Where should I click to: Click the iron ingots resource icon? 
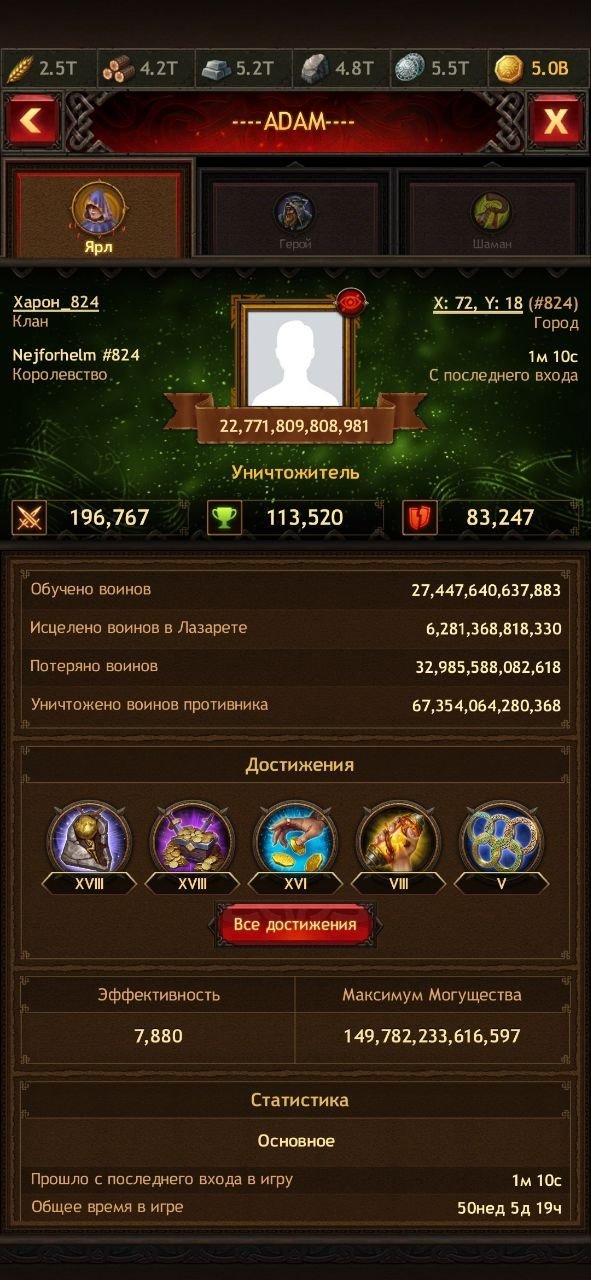click(x=216, y=69)
